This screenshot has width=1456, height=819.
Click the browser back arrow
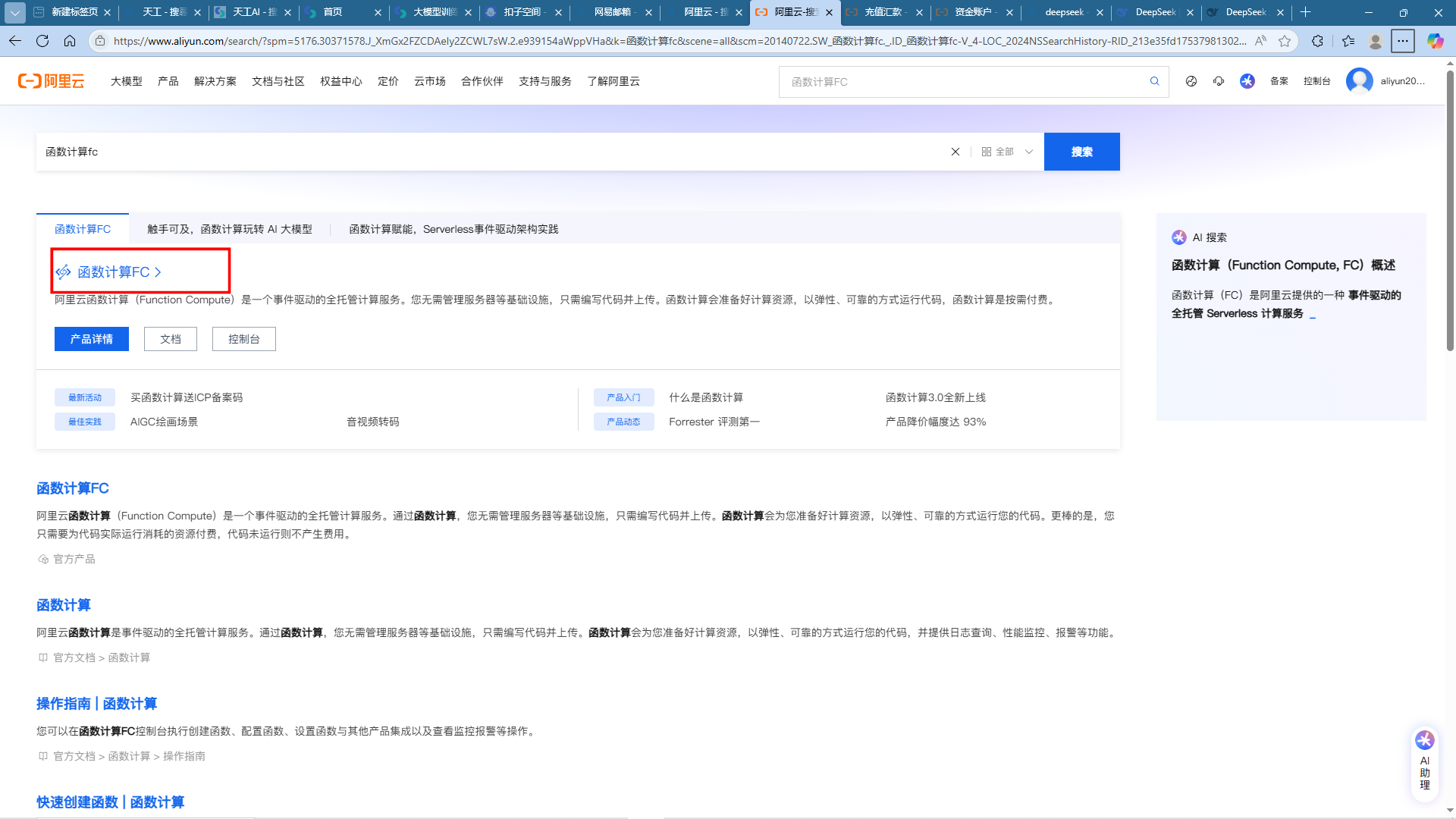(15, 41)
